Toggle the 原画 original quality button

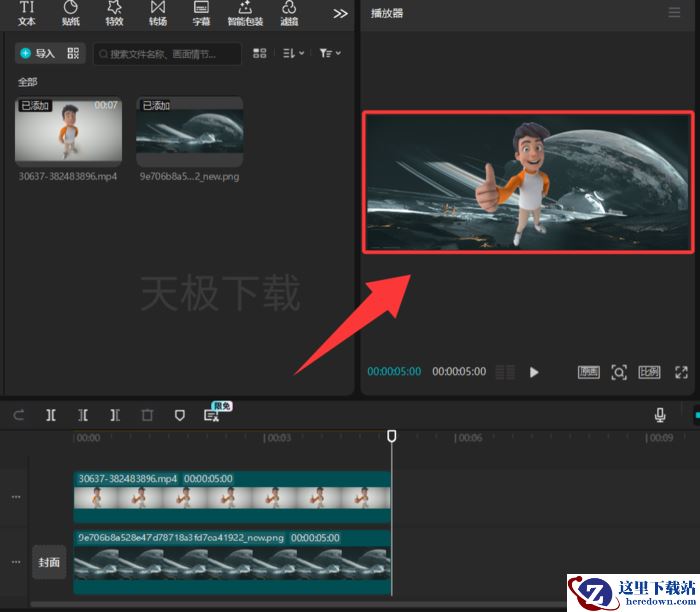tap(588, 372)
